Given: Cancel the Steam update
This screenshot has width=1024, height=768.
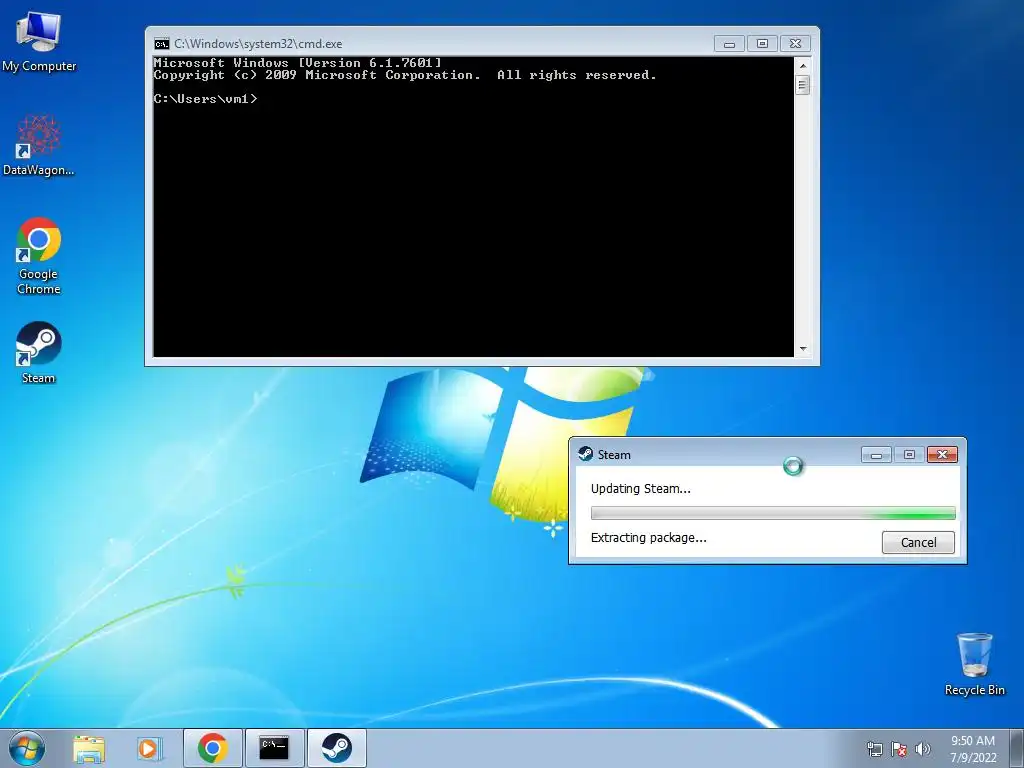Looking at the screenshot, I should coord(918,542).
